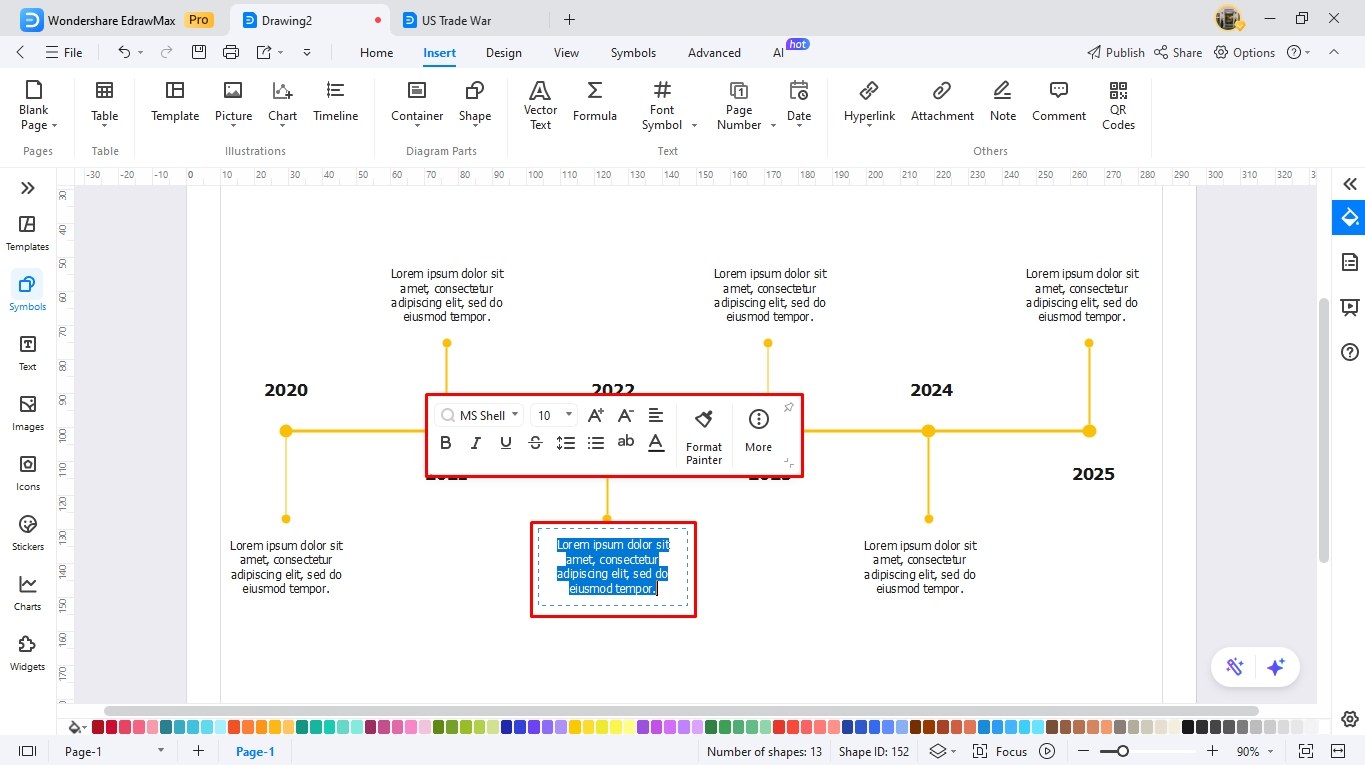Viewport: 1365px width, 765px height.
Task: Increase font size in floating toolbar
Action: tap(596, 415)
